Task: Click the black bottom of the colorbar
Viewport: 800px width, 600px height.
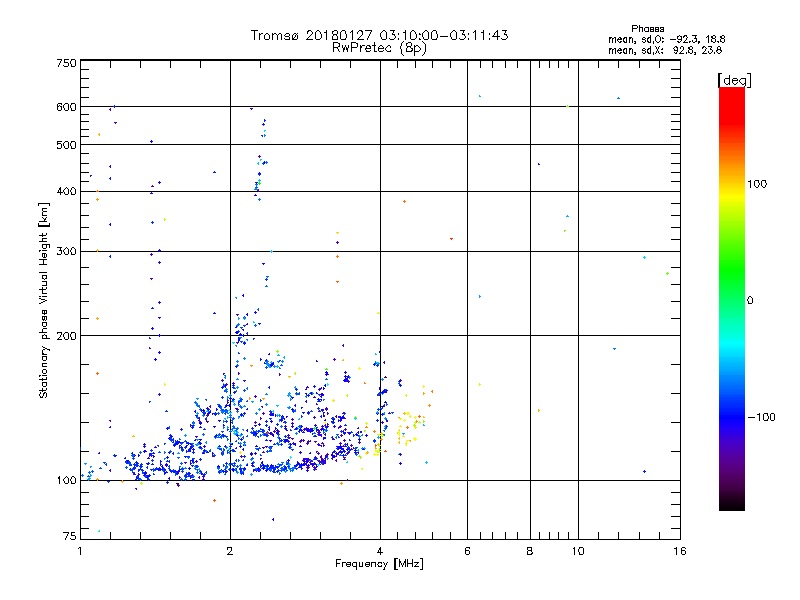Action: tap(732, 503)
